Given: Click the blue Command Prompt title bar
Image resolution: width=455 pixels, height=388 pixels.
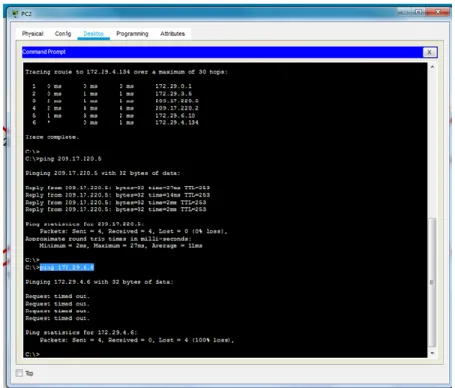Looking at the screenshot, I should point(222,52).
